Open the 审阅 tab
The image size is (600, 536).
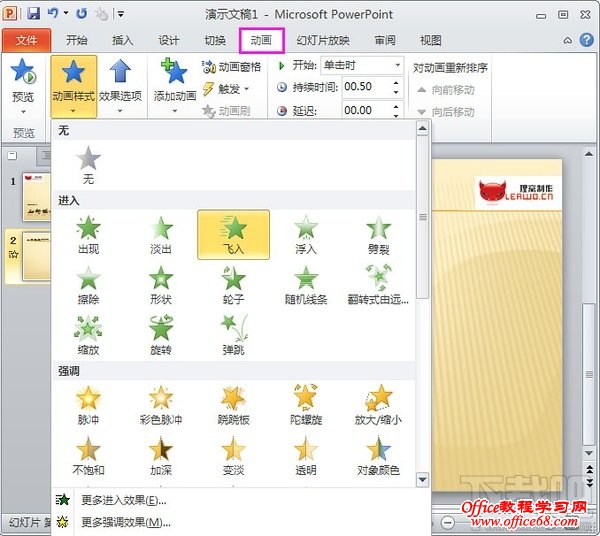coord(385,40)
